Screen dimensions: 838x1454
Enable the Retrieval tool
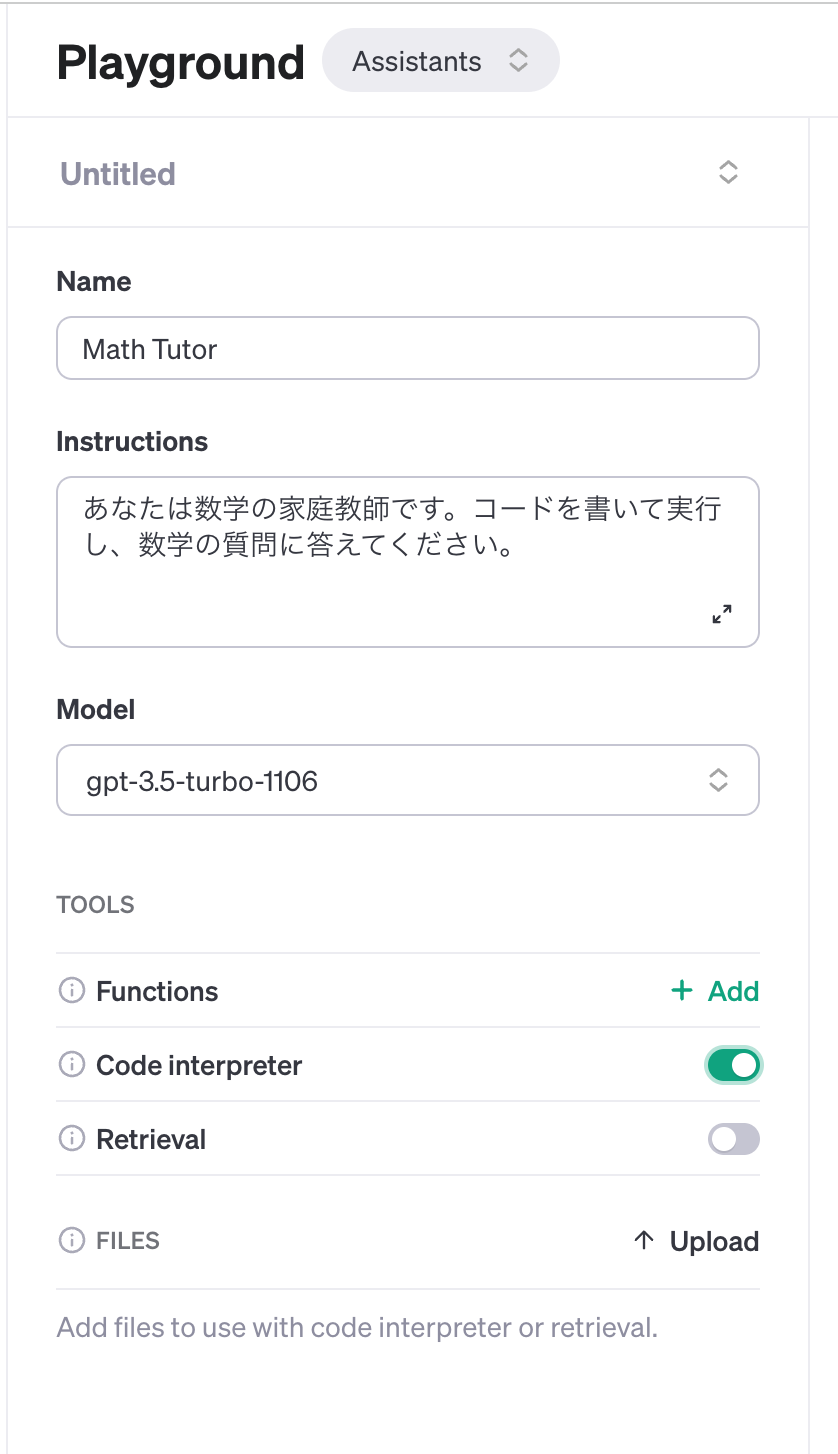tap(733, 1139)
